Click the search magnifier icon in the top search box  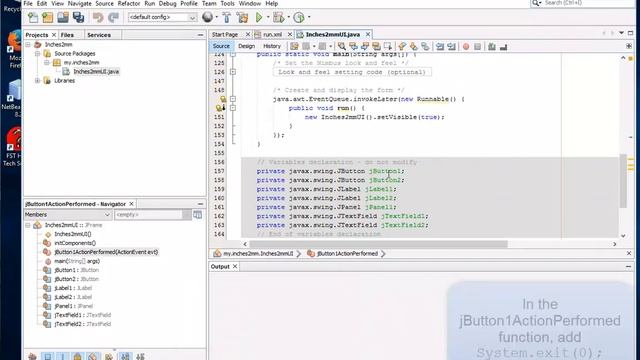(x=536, y=3)
